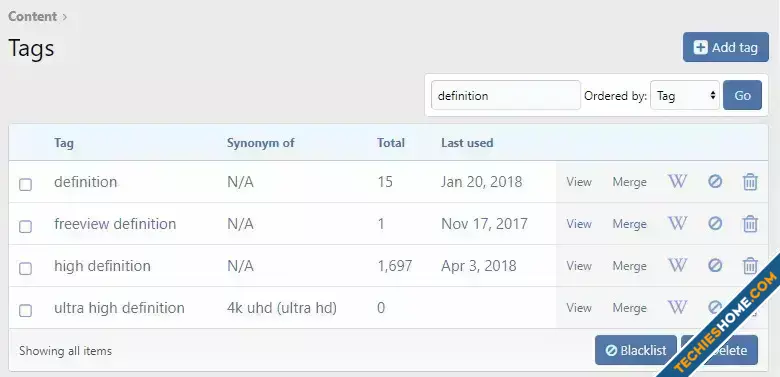The height and width of the screenshot is (377, 780).
Task: View the definition tag
Action: click(x=579, y=182)
